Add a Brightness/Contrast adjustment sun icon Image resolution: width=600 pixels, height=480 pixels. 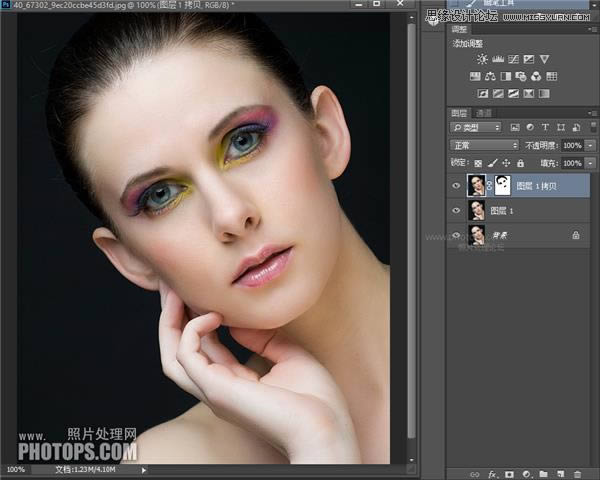[482, 59]
